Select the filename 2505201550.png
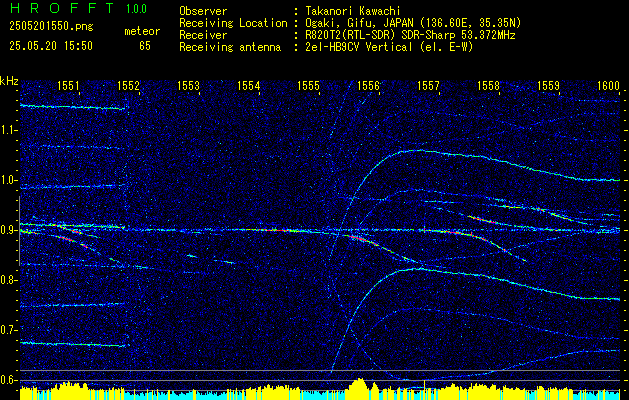 point(51,27)
